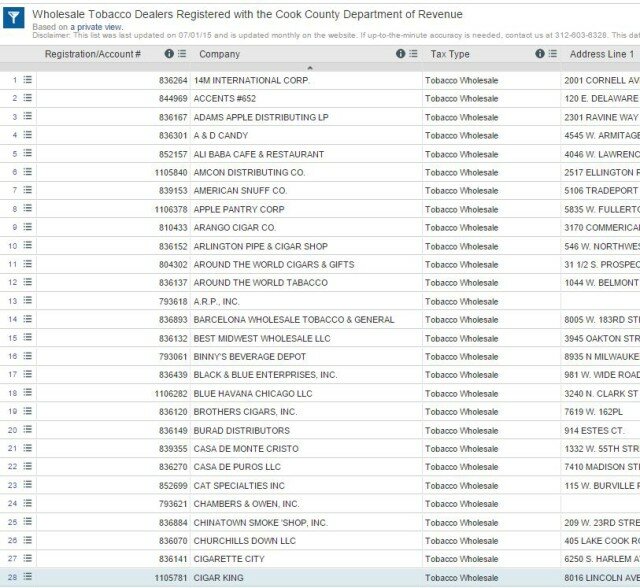Open row menu for BARCELONA WHOLESALE TOBACCO

coord(27,319)
